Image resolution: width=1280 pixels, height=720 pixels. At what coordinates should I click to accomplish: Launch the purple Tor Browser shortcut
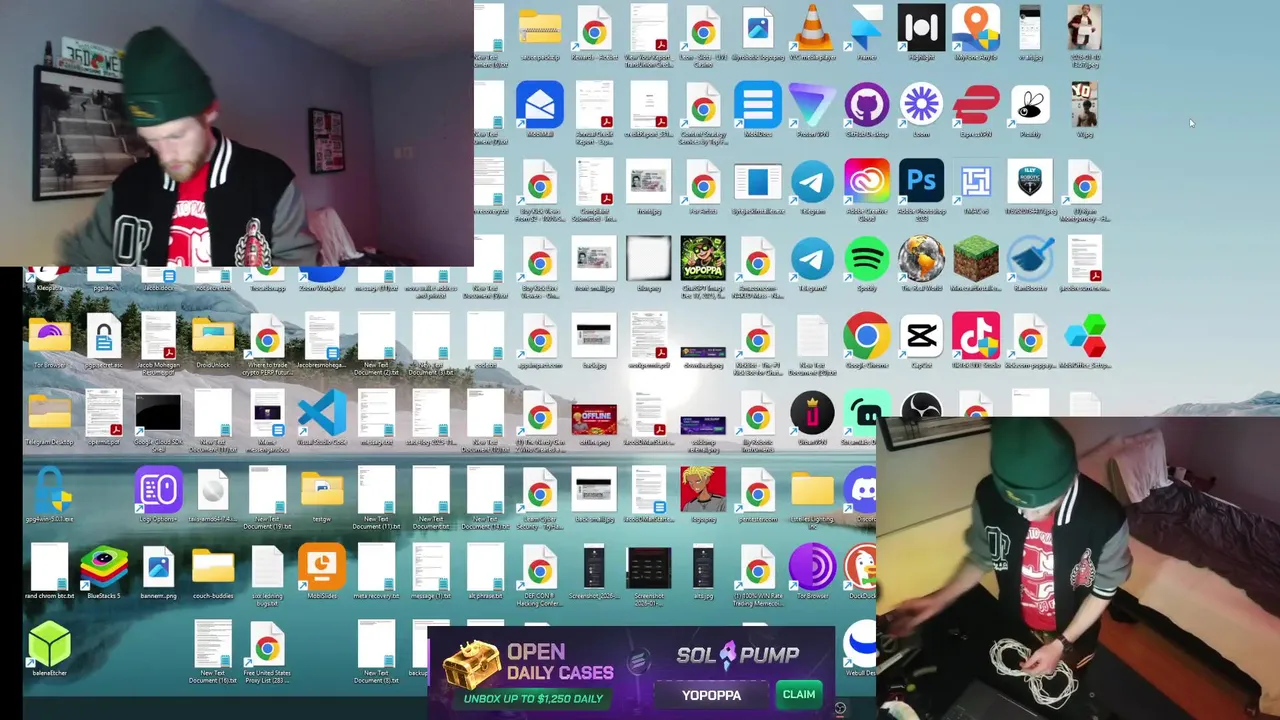tap(812, 569)
